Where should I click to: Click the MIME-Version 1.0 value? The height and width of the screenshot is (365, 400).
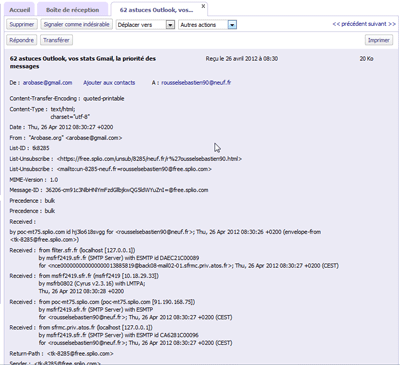54,180
